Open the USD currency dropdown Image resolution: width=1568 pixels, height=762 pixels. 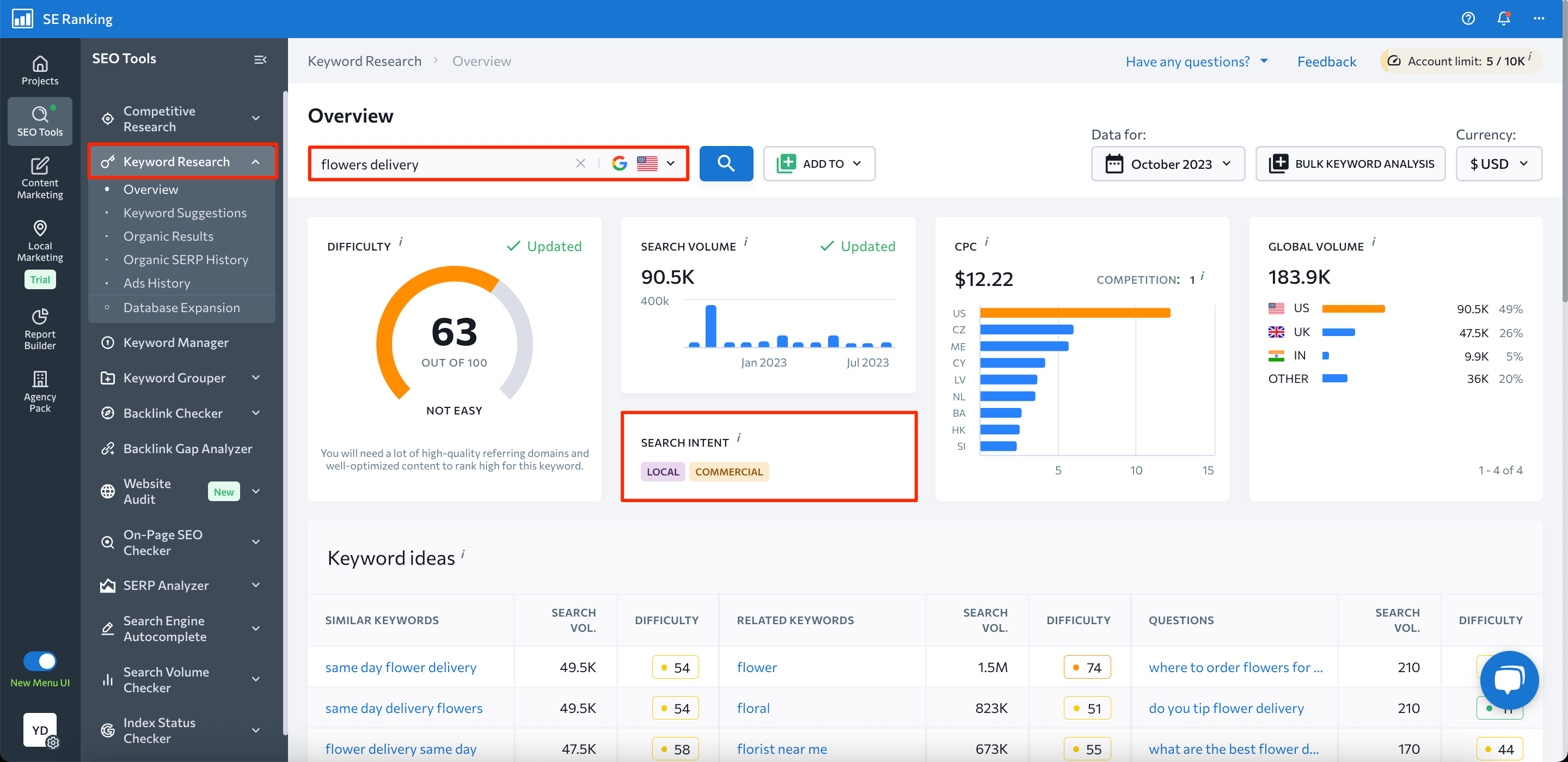pyautogui.click(x=1499, y=164)
